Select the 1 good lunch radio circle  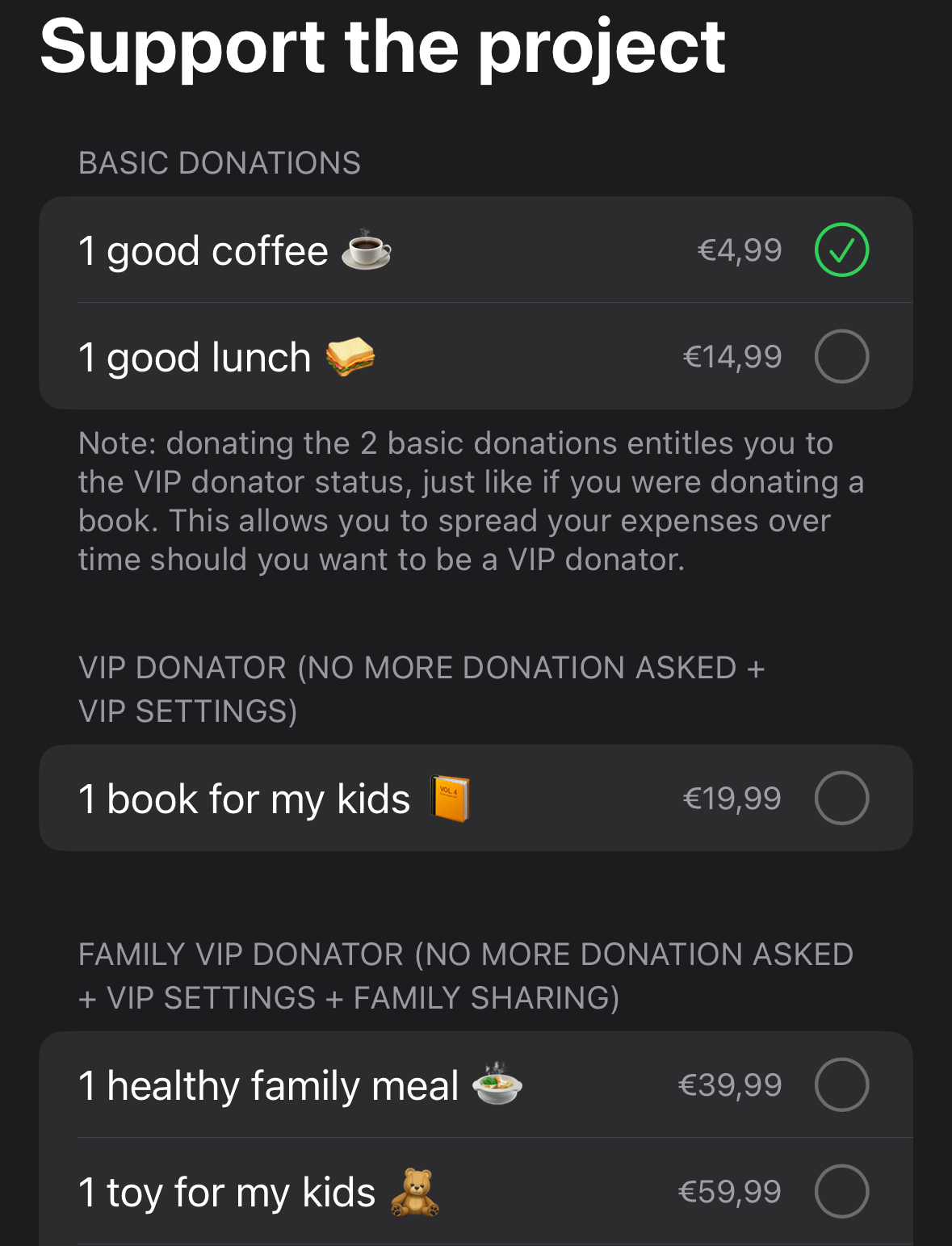pos(841,356)
